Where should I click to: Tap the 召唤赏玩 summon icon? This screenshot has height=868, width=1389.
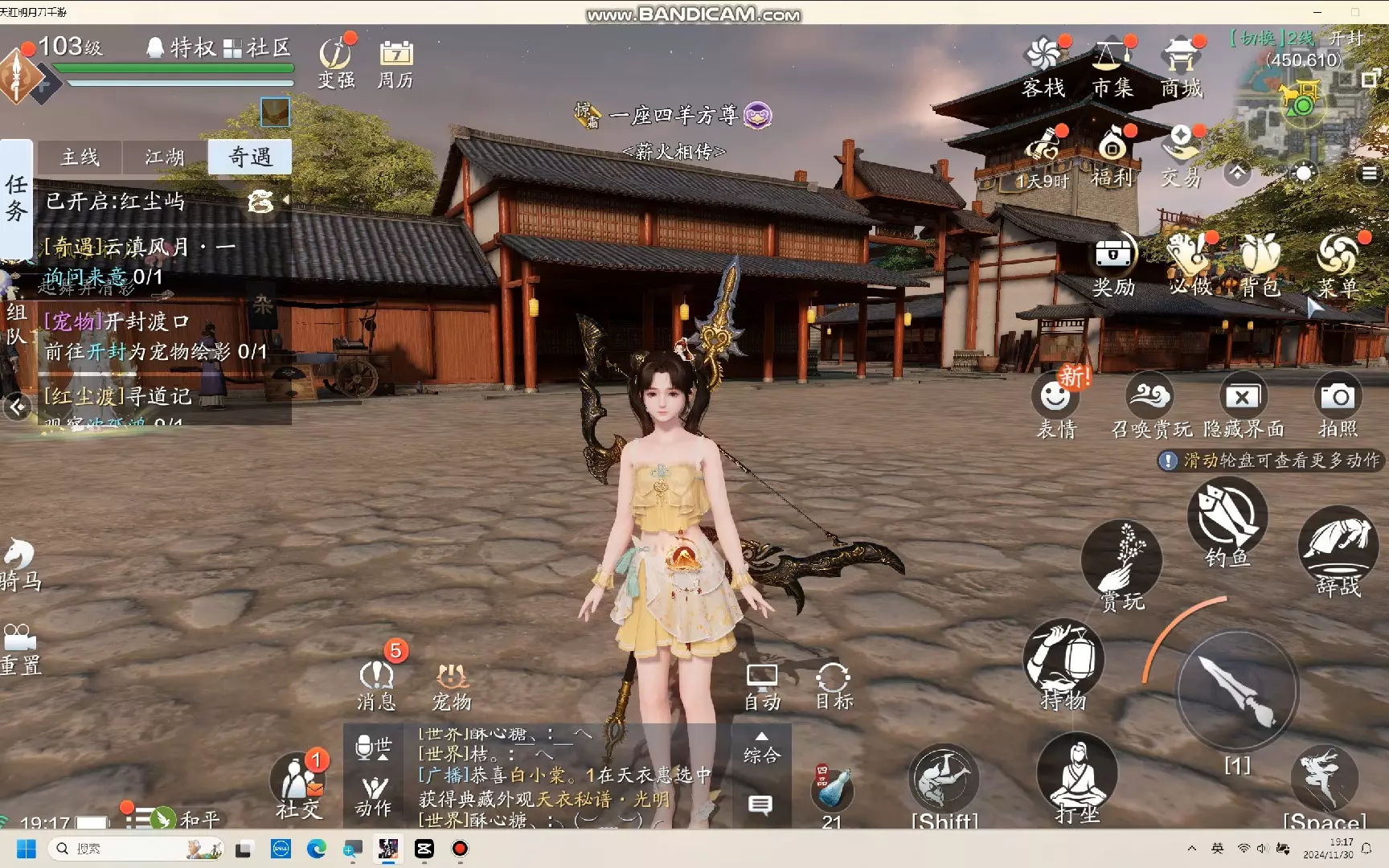pos(1151,406)
